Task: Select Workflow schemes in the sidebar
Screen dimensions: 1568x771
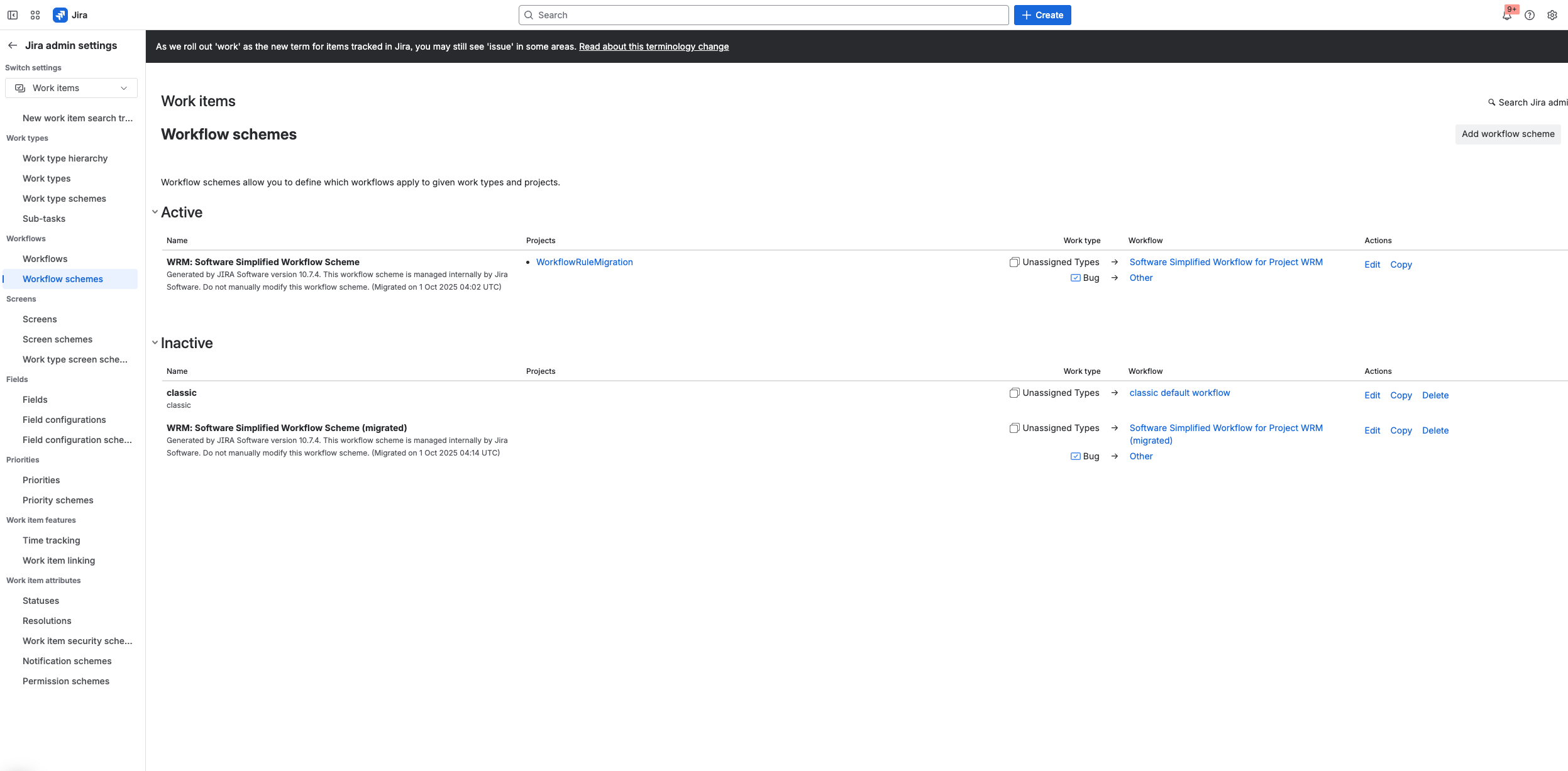Action: coord(62,278)
